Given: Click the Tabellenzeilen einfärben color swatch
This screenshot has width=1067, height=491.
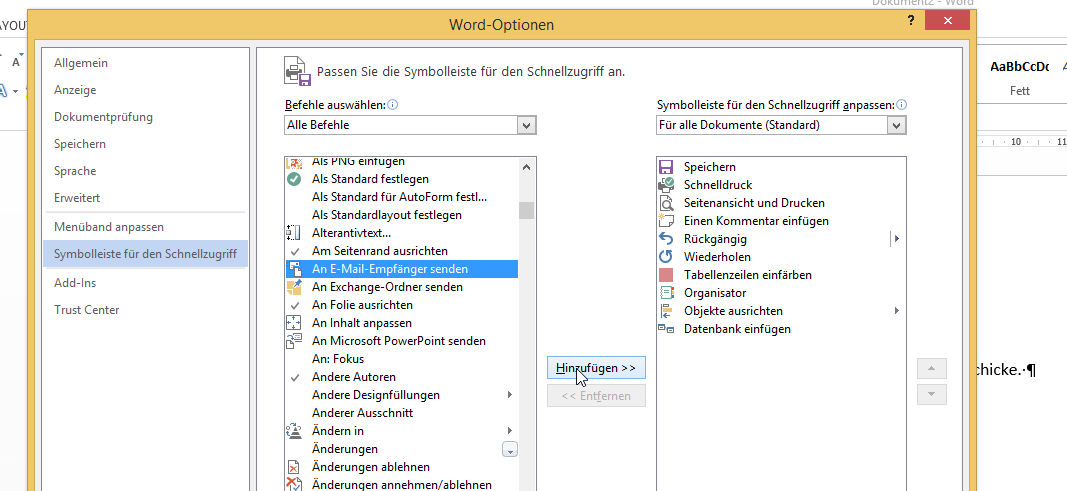Looking at the screenshot, I should coord(666,275).
